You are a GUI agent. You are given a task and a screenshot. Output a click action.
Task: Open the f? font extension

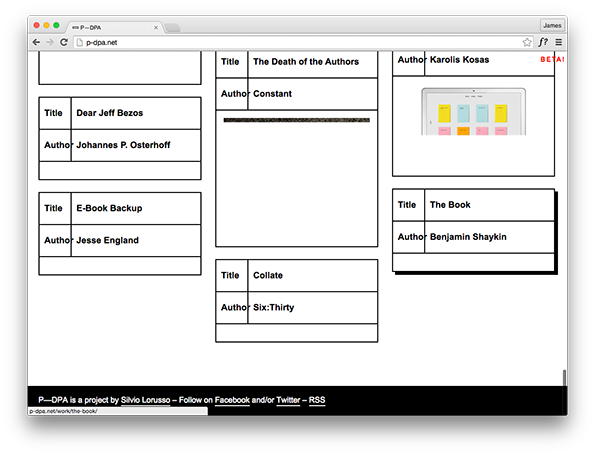(x=543, y=42)
